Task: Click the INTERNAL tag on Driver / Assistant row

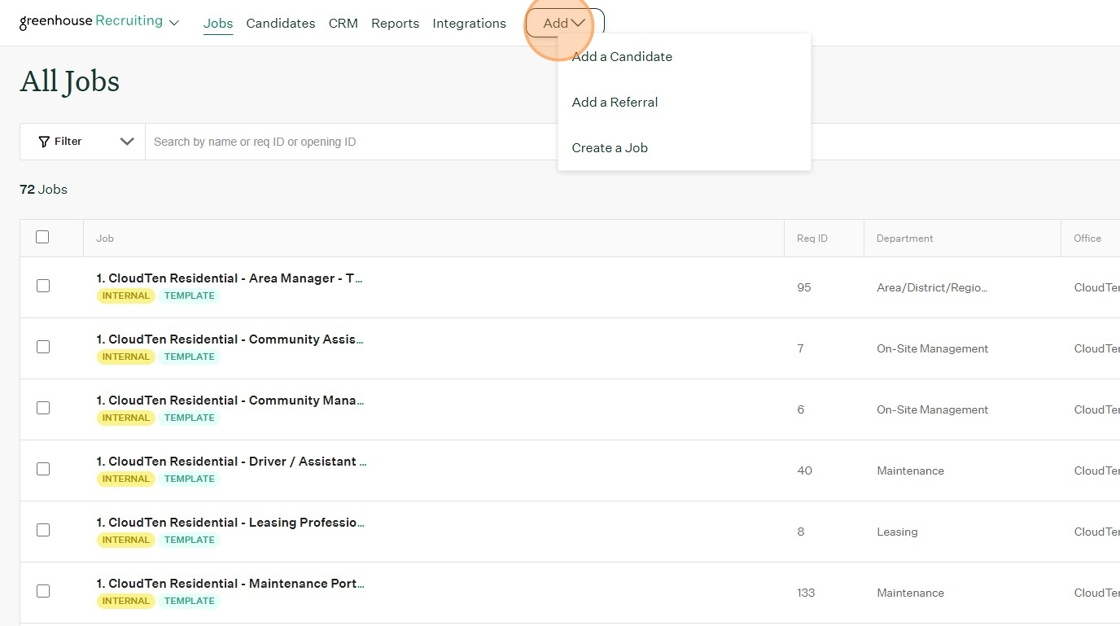Action: [x=126, y=479]
